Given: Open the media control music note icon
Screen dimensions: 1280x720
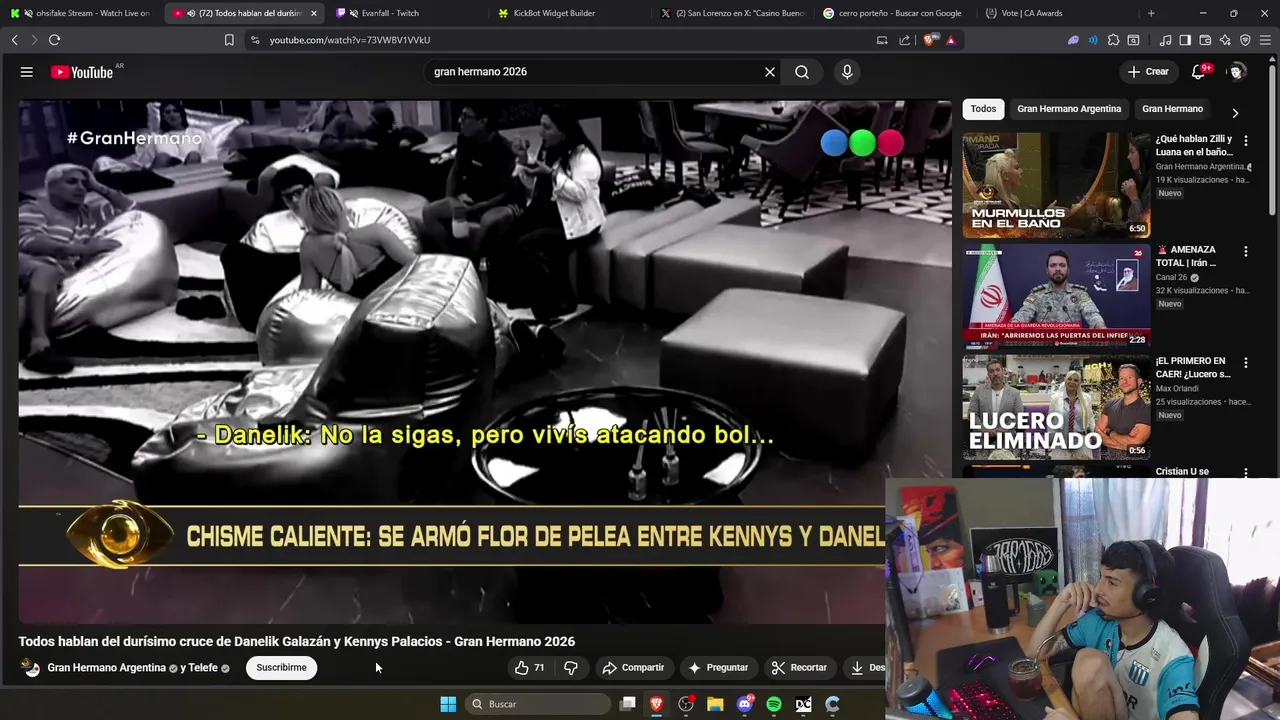Looking at the screenshot, I should (x=1165, y=40).
